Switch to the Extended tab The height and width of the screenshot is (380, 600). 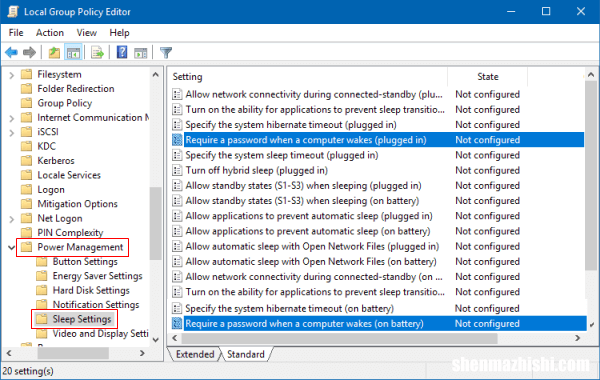[x=195, y=354]
